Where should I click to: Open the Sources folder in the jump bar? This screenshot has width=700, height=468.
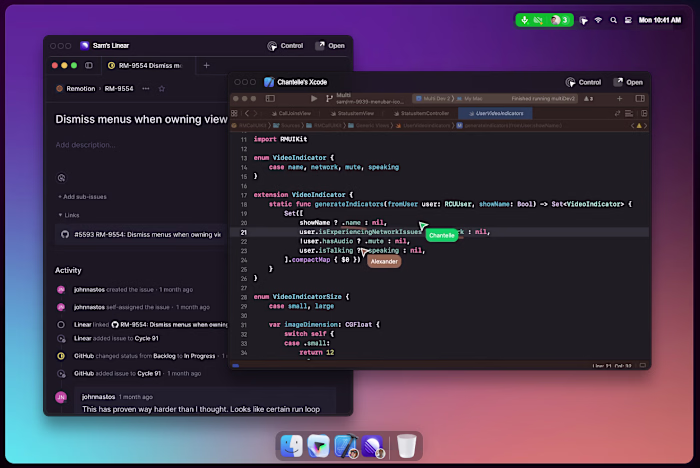click(x=287, y=125)
